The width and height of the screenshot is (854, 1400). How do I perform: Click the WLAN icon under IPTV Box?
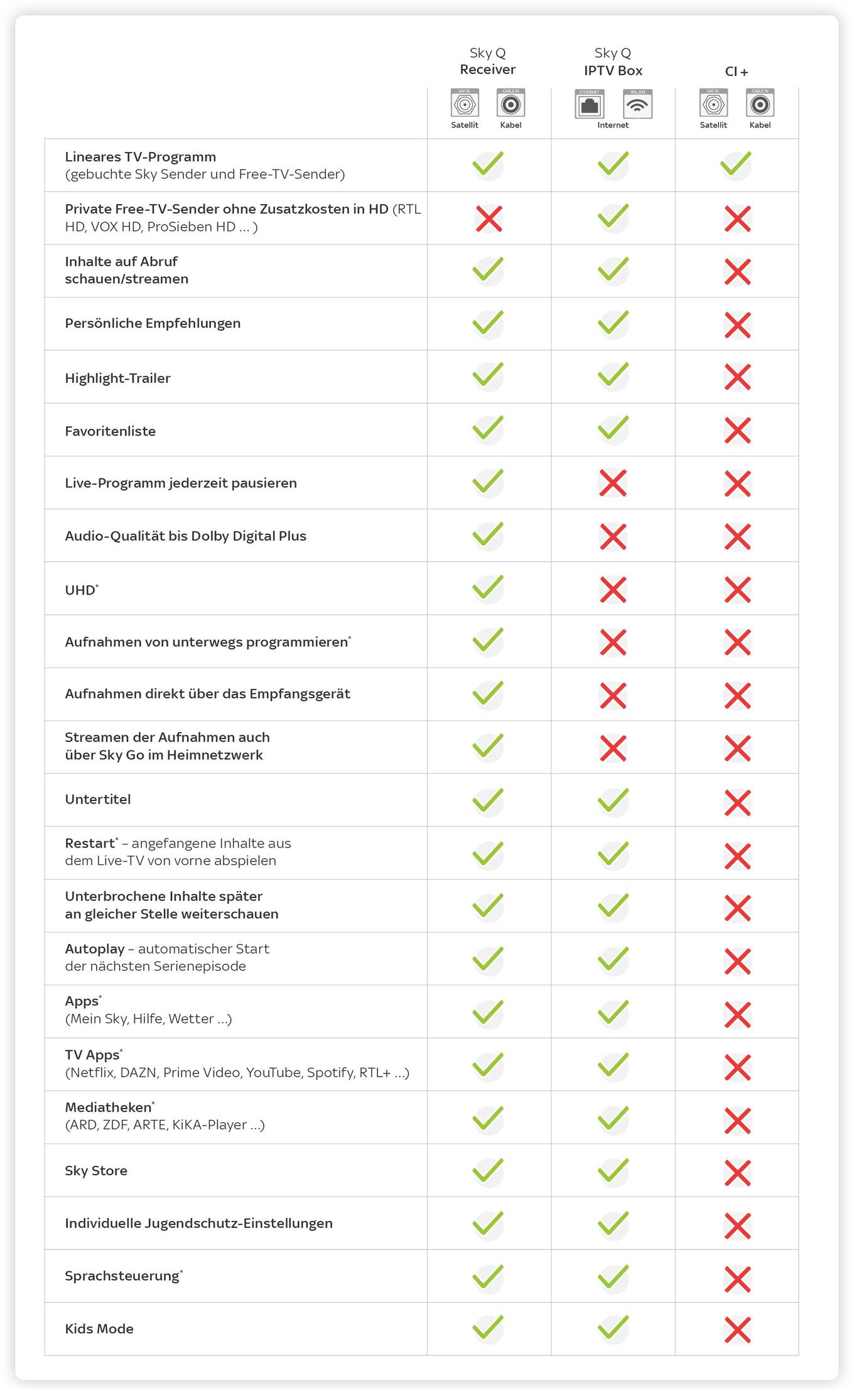tap(637, 105)
